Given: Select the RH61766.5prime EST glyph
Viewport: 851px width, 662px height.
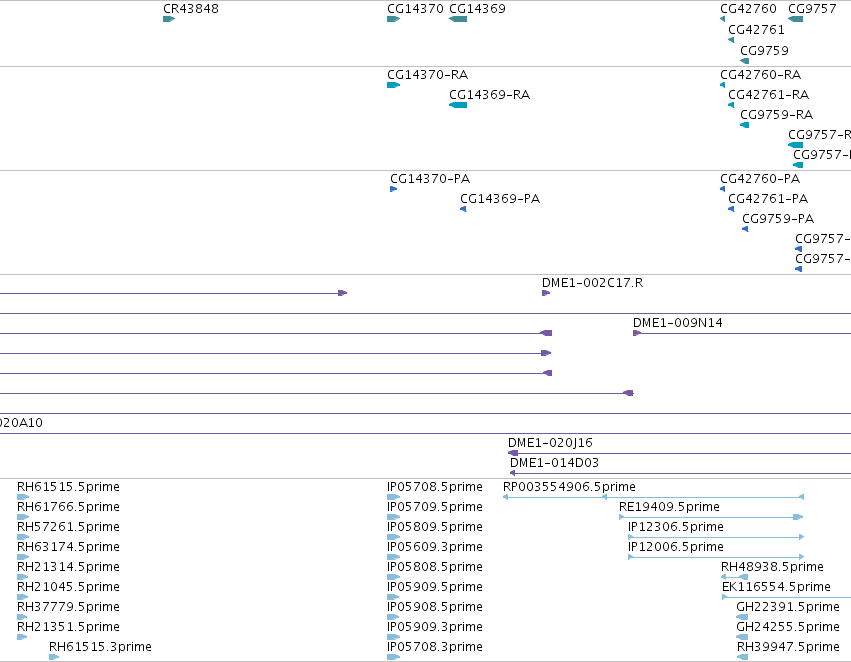Looking at the screenshot, I should [x=23, y=517].
